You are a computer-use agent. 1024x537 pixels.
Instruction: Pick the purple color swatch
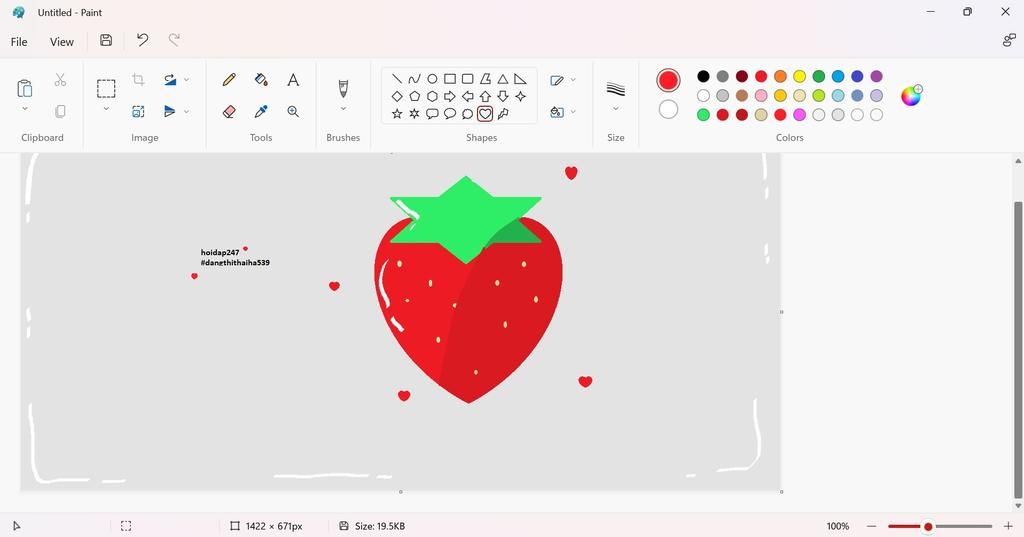tap(876, 76)
